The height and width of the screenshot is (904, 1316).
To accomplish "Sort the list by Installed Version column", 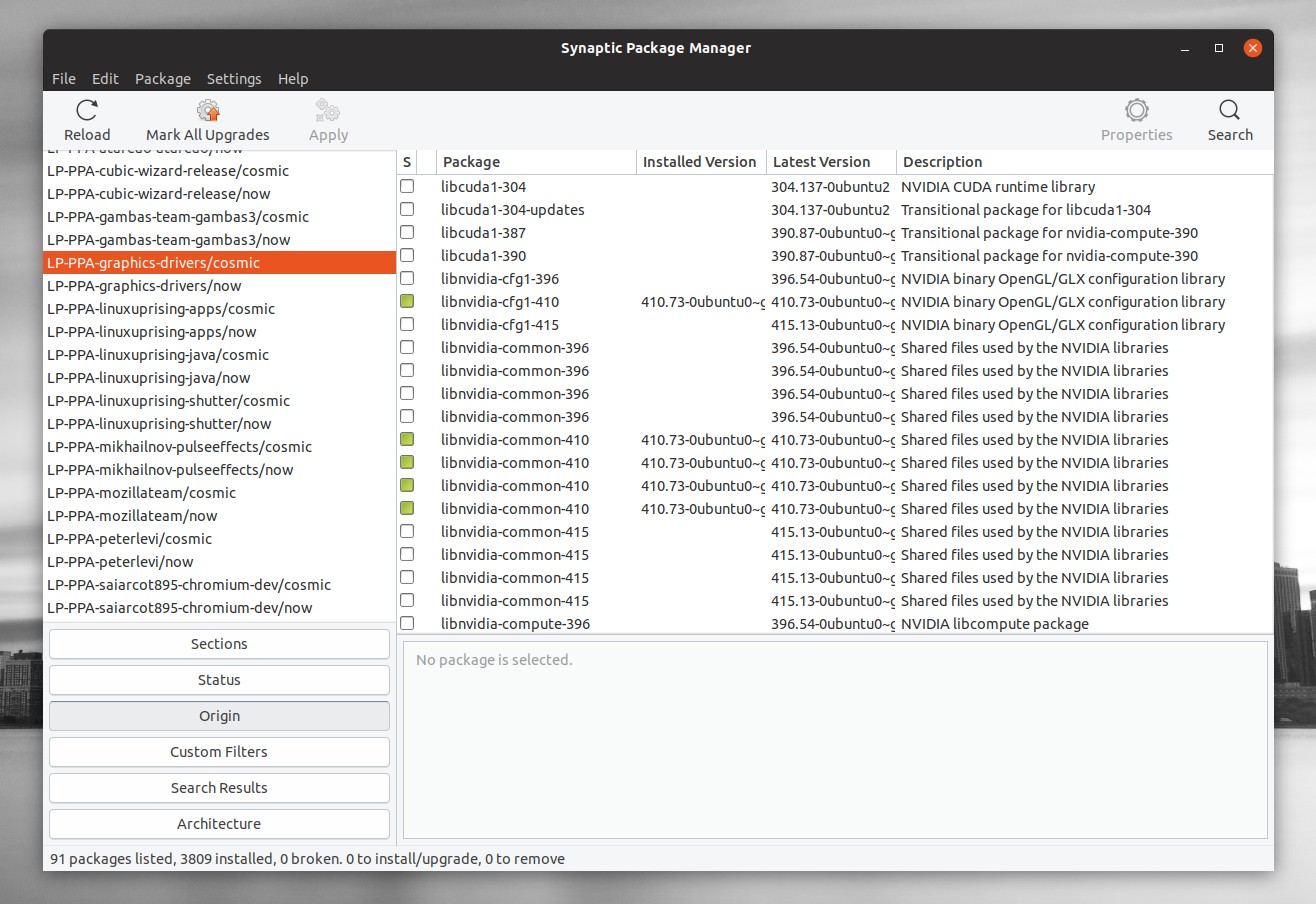I will (x=698, y=161).
